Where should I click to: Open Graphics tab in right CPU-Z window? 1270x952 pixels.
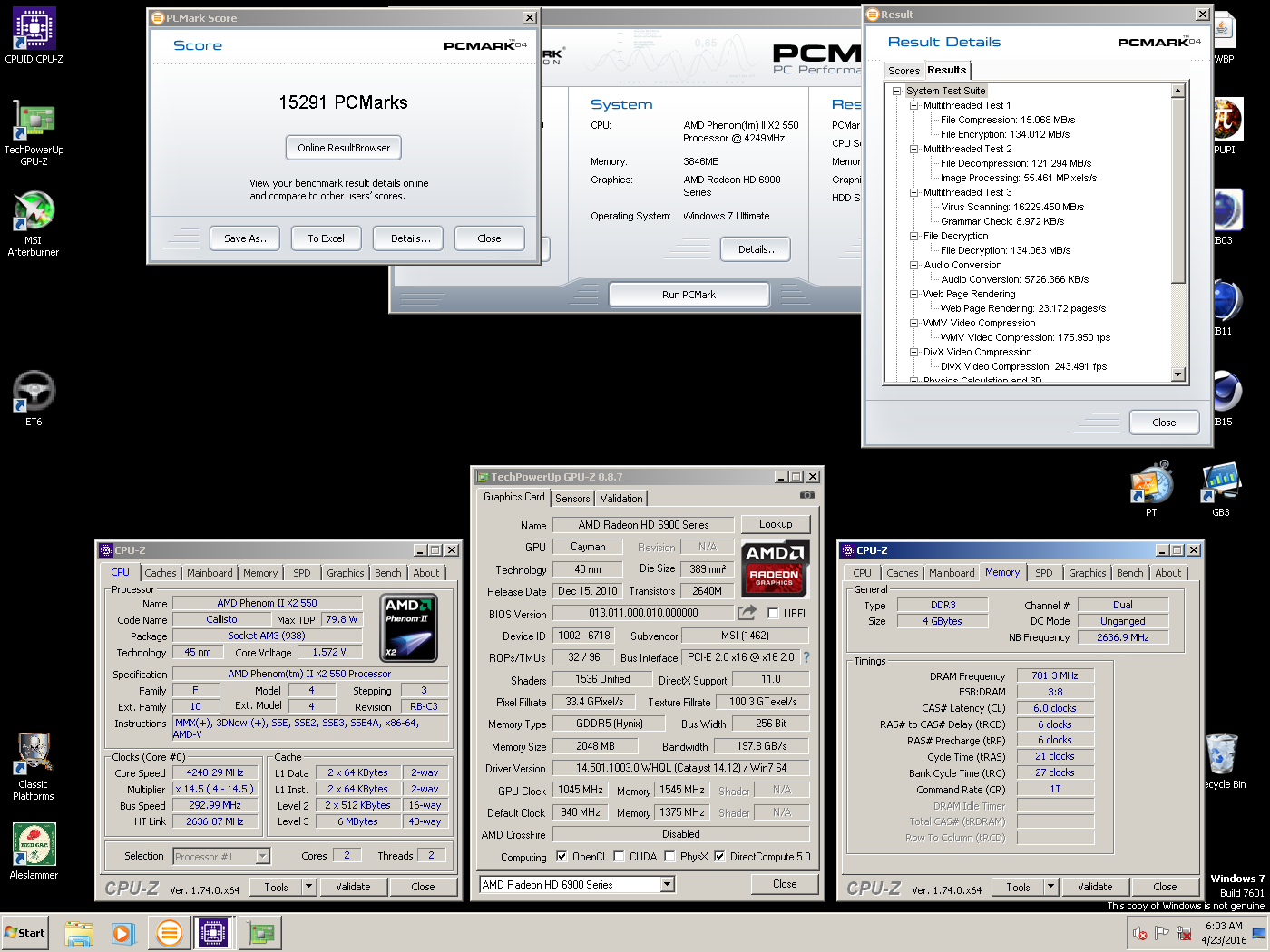pyautogui.click(x=1087, y=573)
